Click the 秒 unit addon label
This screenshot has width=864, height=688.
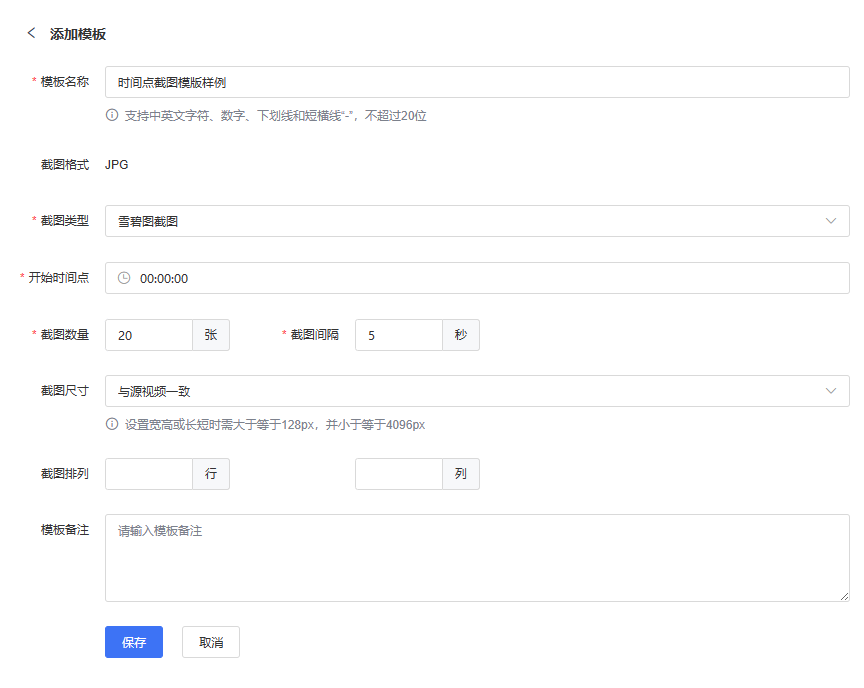(461, 335)
